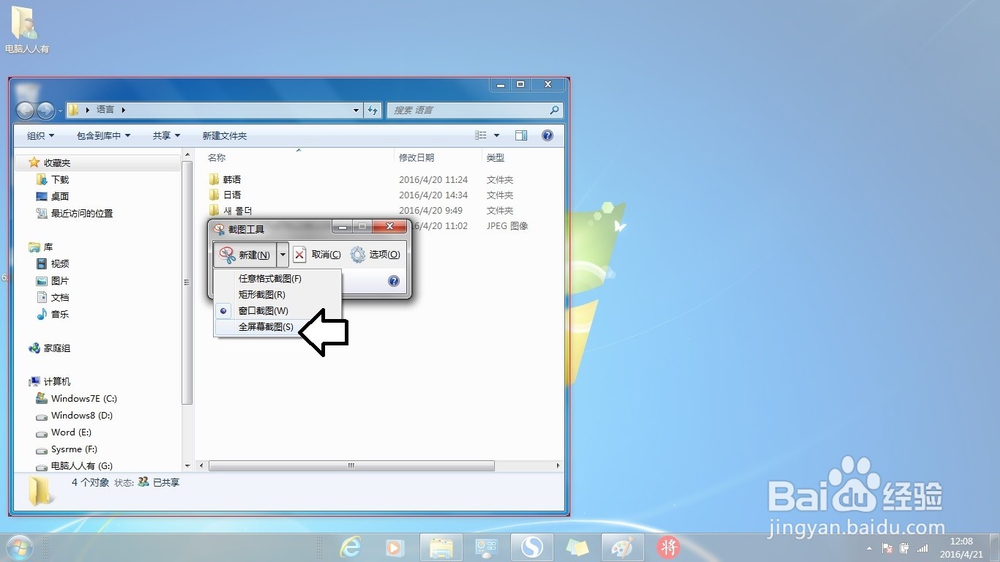Open Windows8 (D:) drive
This screenshot has width=1000, height=562.
75,415
